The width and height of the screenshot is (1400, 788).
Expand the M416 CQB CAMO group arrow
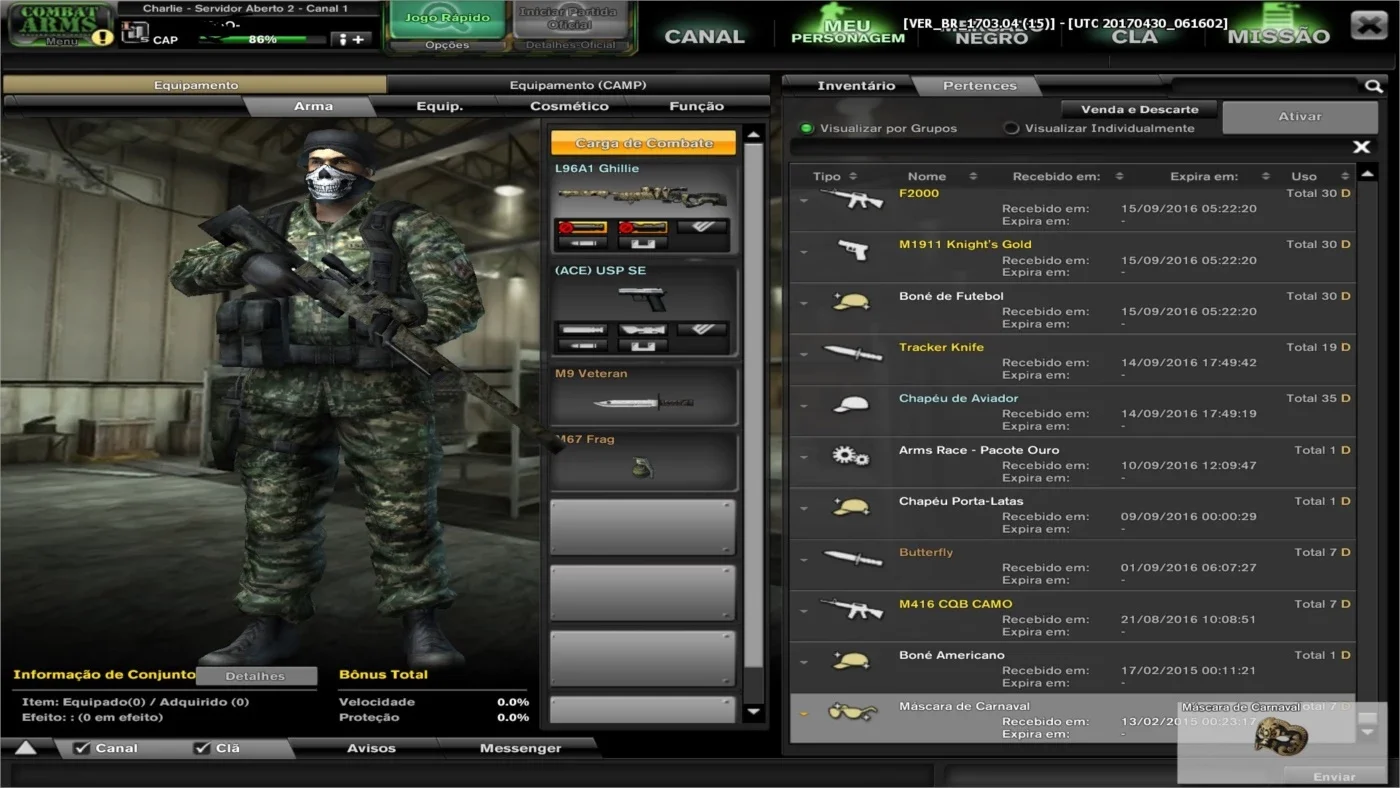[x=804, y=610]
